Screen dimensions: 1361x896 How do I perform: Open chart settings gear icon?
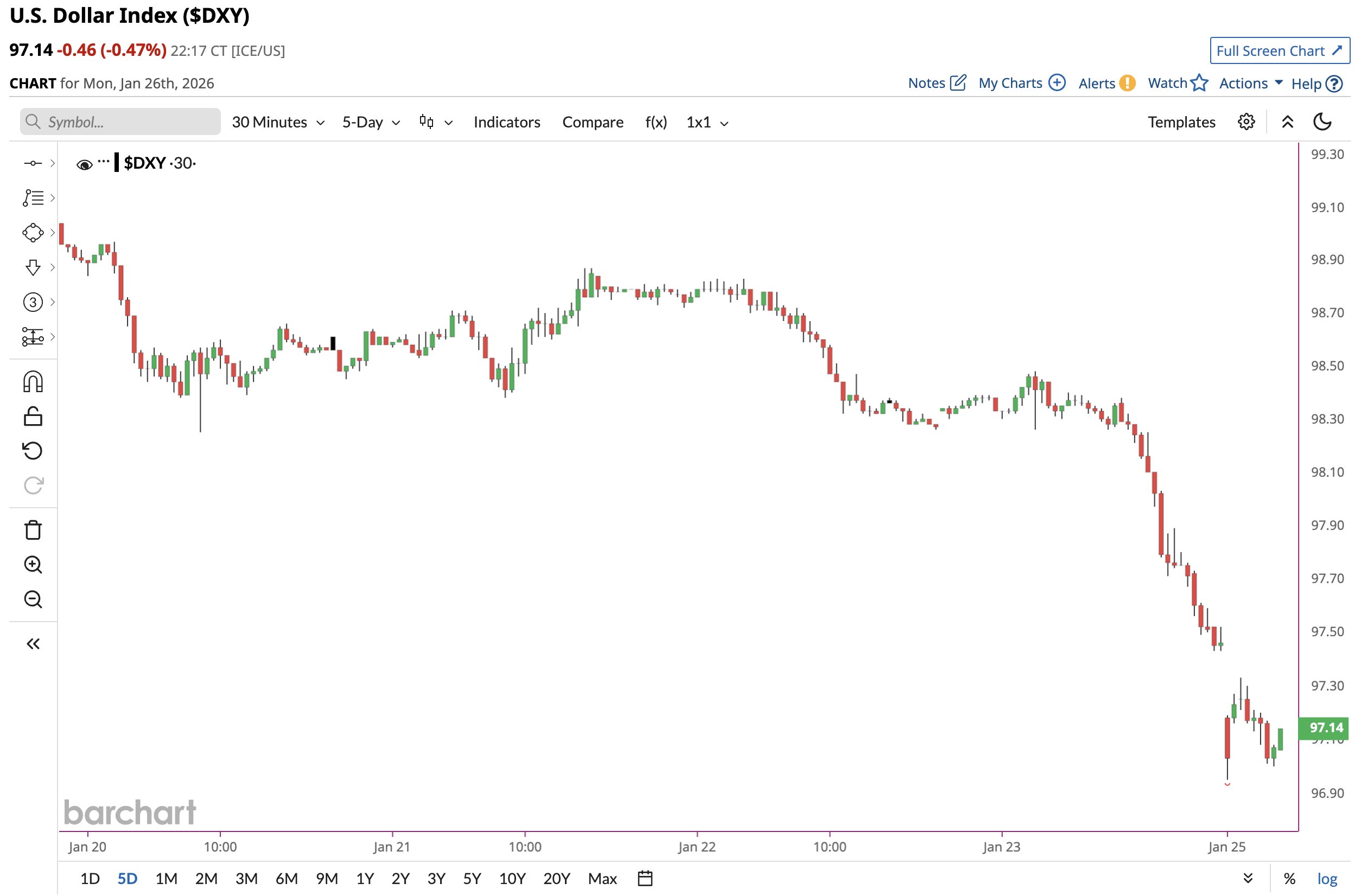coord(1246,121)
